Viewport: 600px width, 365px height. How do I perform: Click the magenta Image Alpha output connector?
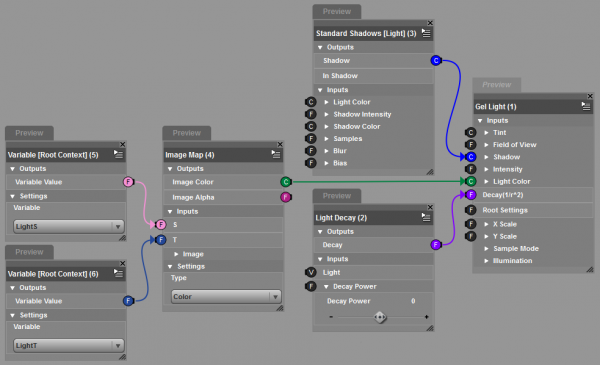pos(286,197)
